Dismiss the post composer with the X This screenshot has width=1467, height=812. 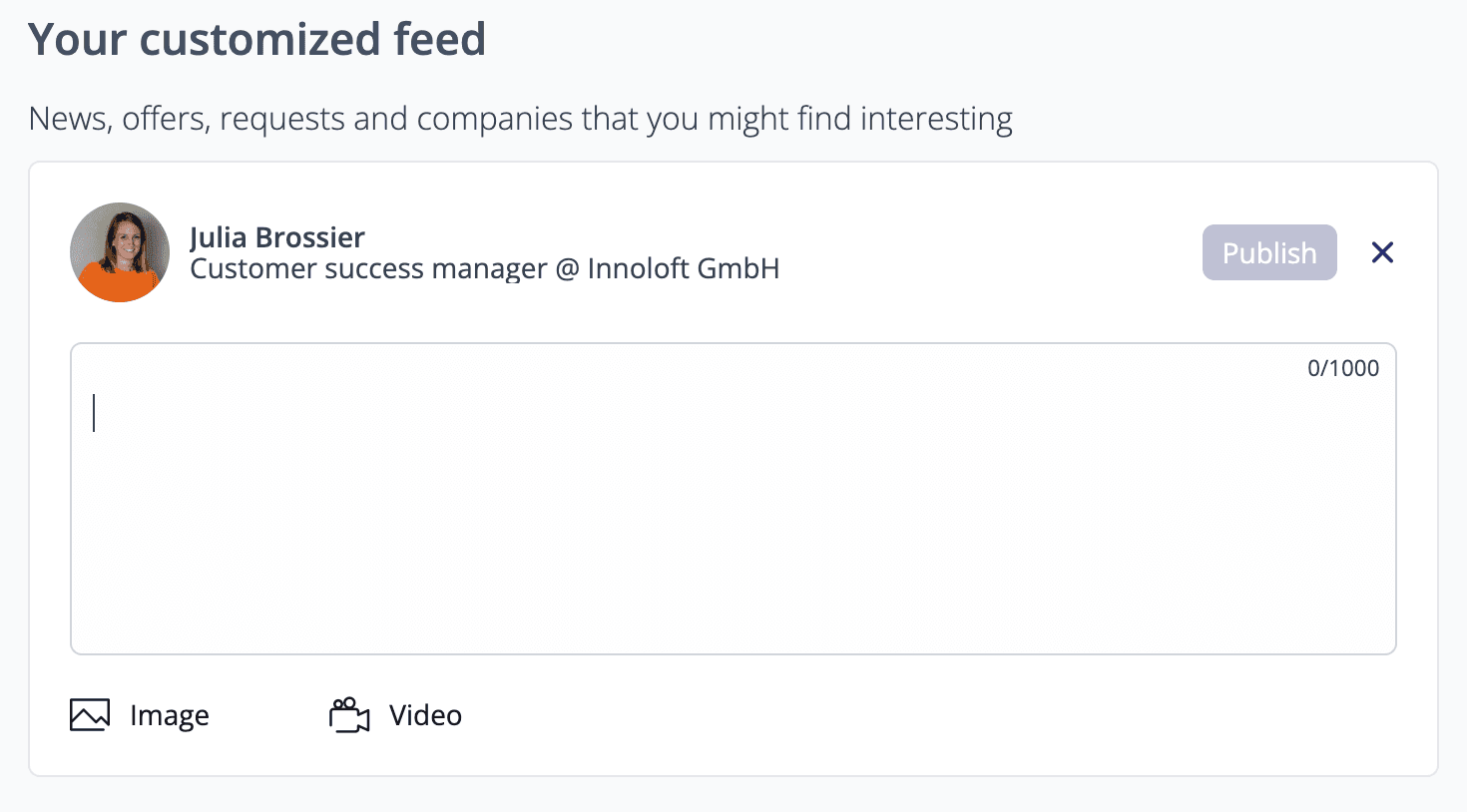(1382, 252)
